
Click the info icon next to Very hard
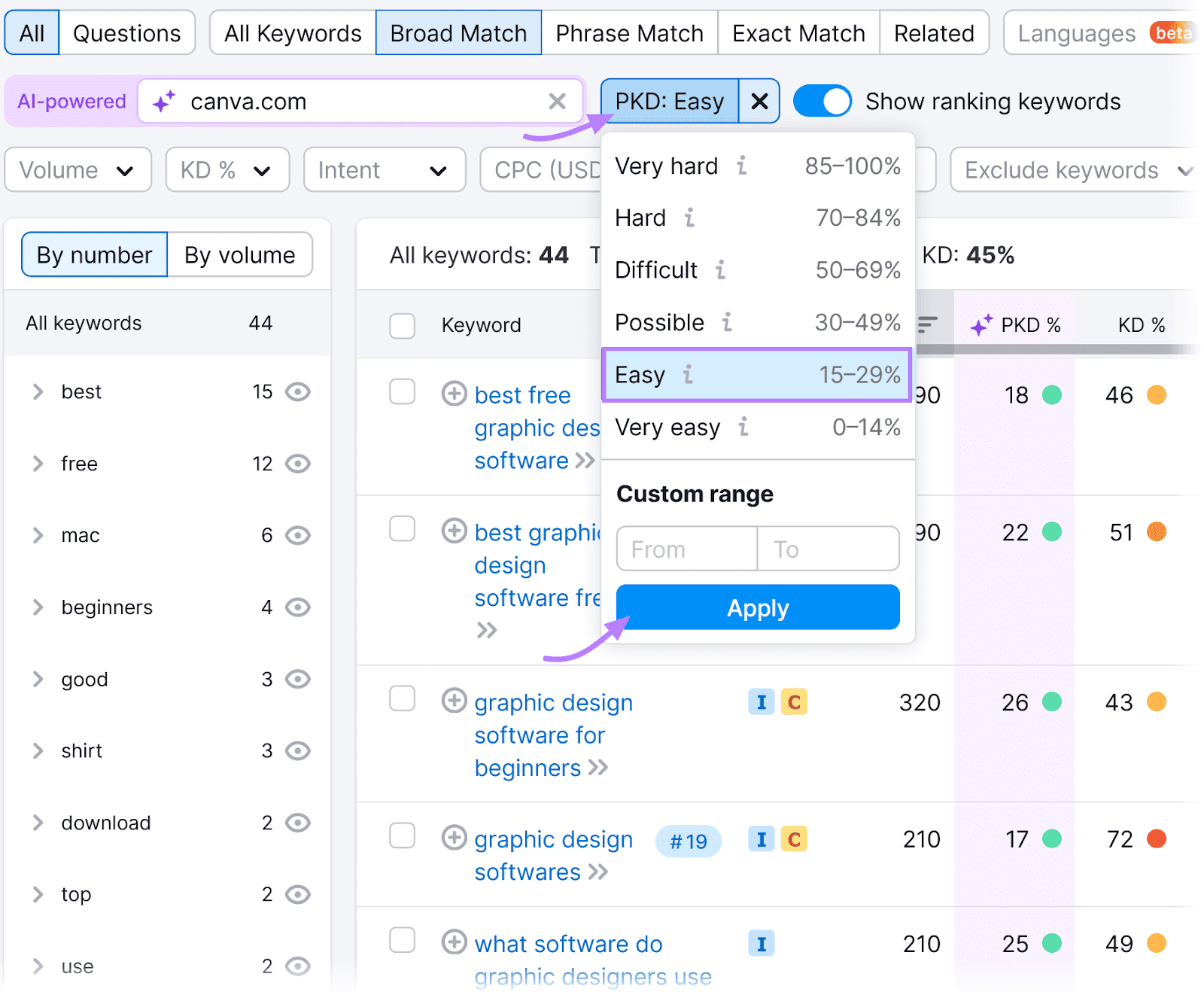(742, 167)
